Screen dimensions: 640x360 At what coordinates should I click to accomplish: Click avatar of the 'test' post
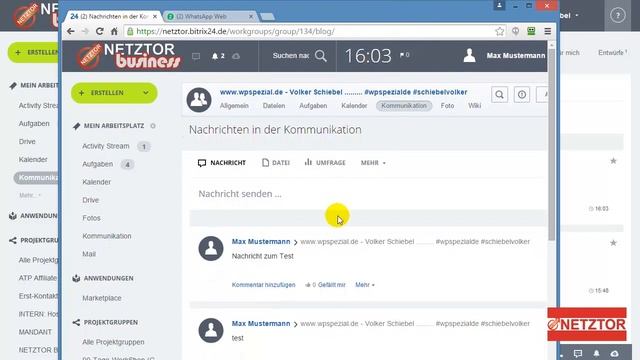(x=211, y=330)
